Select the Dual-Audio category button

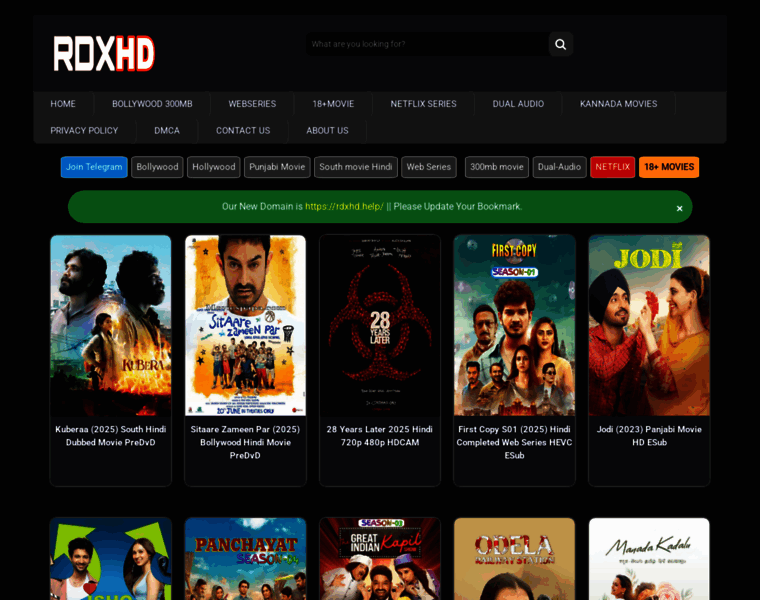559,167
